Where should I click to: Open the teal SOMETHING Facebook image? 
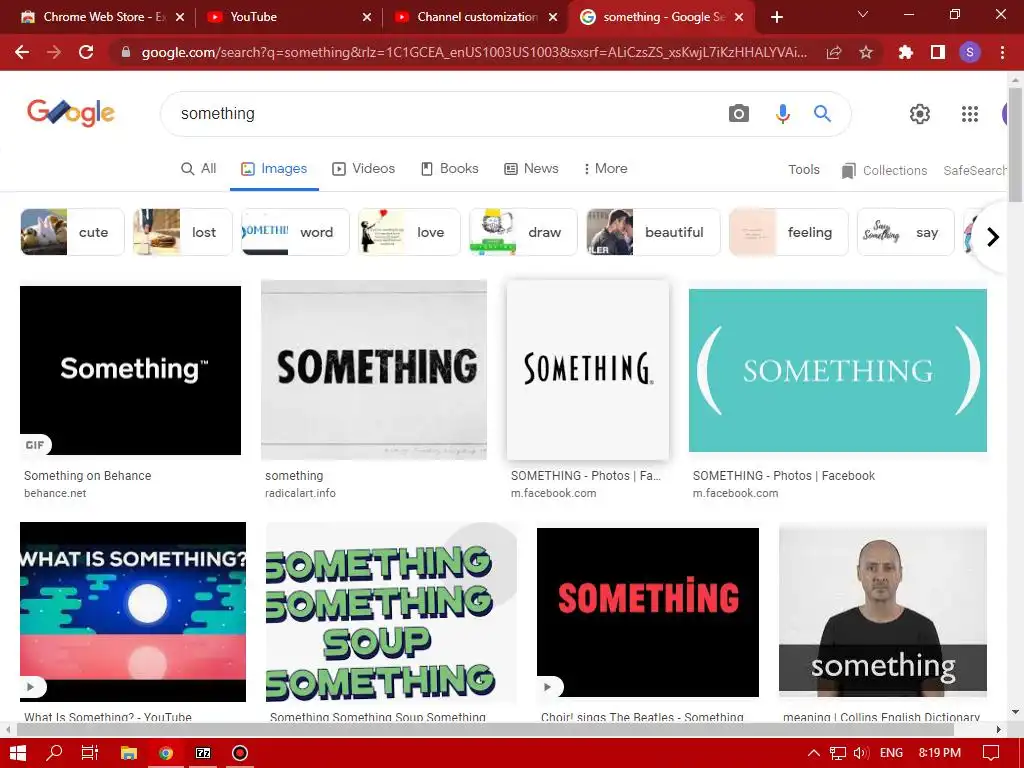point(838,370)
